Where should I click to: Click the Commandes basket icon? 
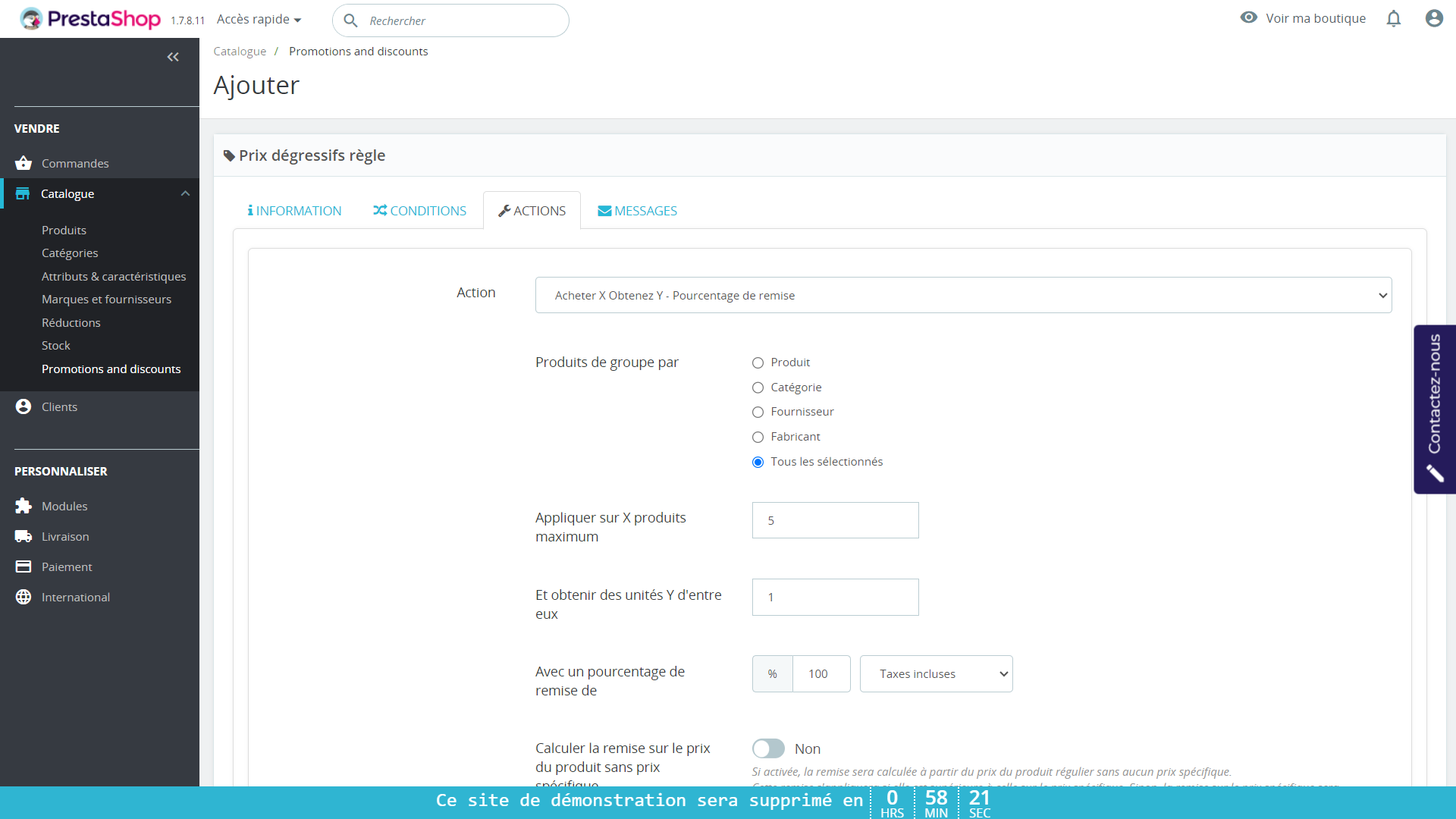click(24, 163)
